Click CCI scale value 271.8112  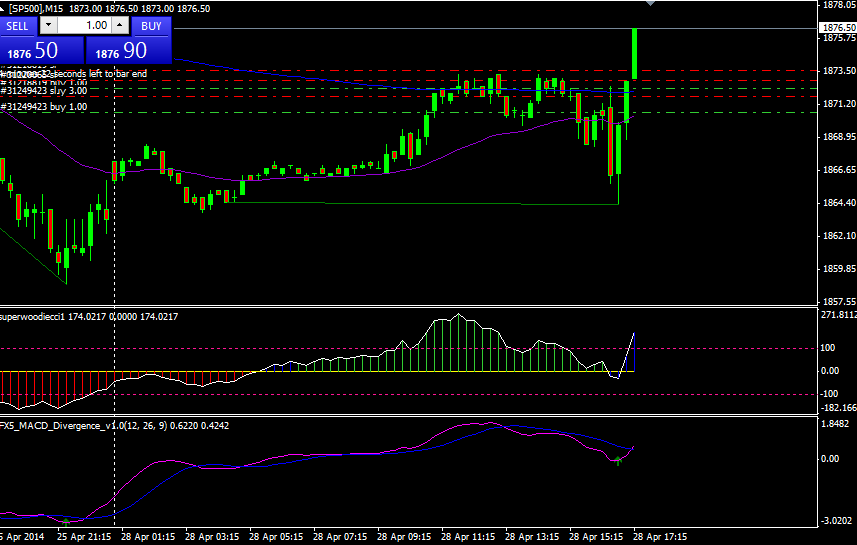pyautogui.click(x=838, y=314)
